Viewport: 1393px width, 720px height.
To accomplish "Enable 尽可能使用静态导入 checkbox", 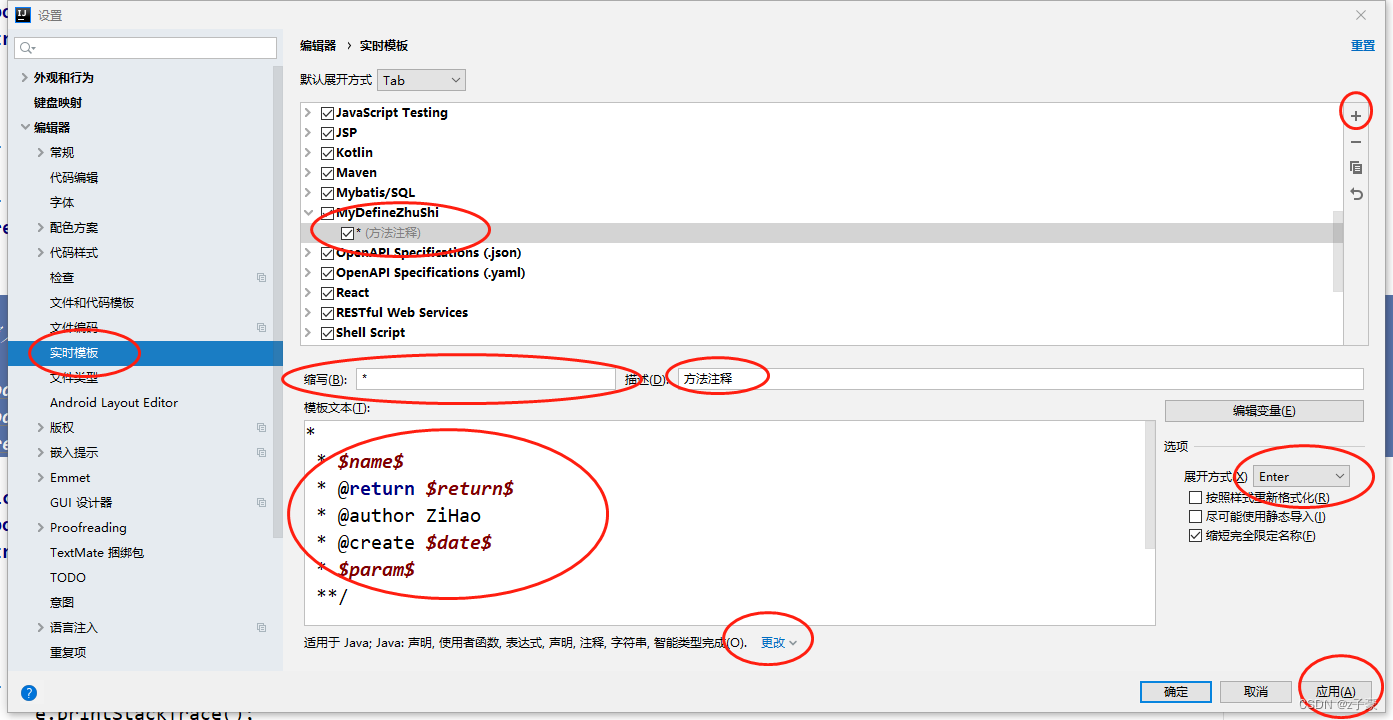I will 1195,517.
